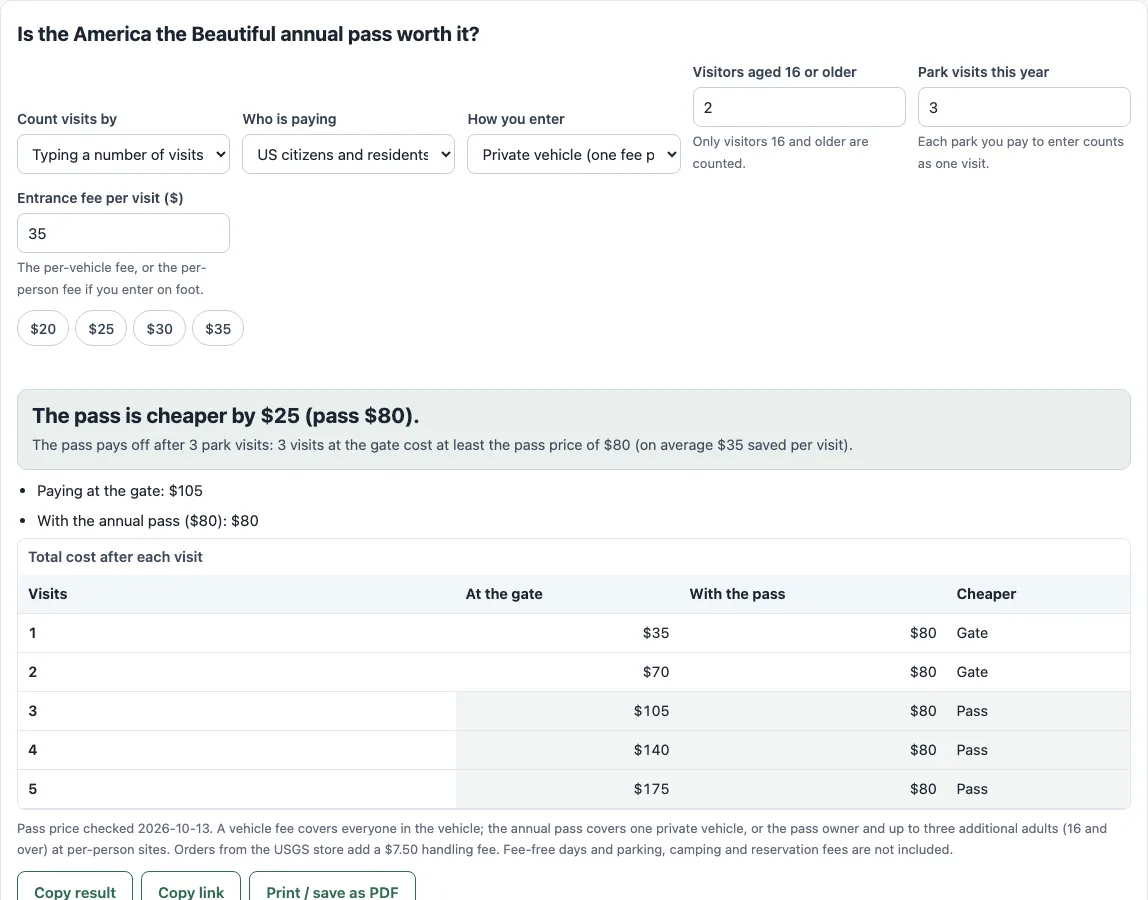Click the 'The per-vehicle fee' hint text

click(x=111, y=278)
